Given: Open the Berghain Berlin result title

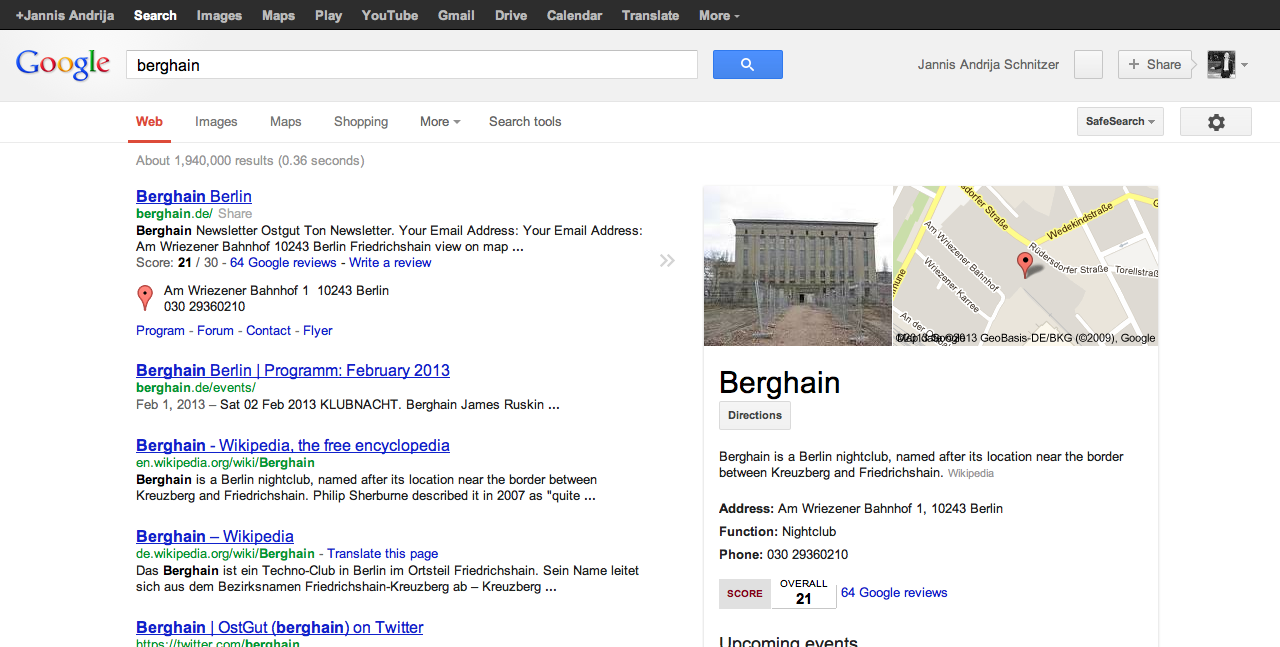Looking at the screenshot, I should click(x=194, y=196).
